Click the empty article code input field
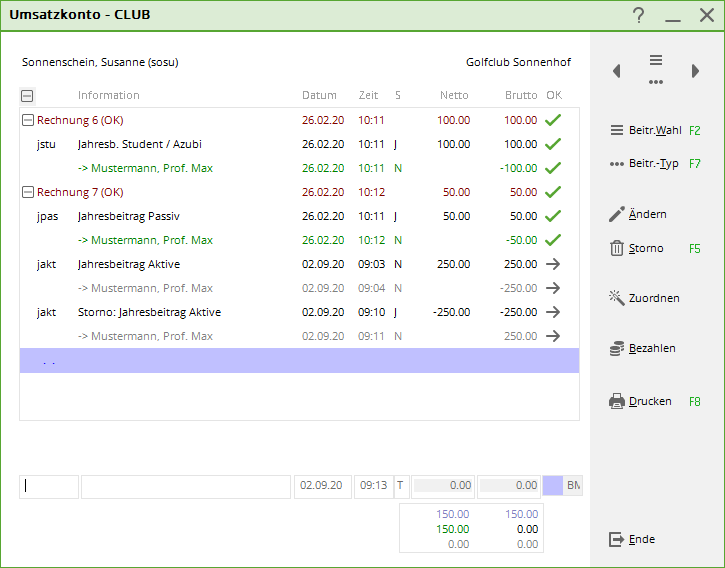The width and height of the screenshot is (725, 568). pos(49,486)
